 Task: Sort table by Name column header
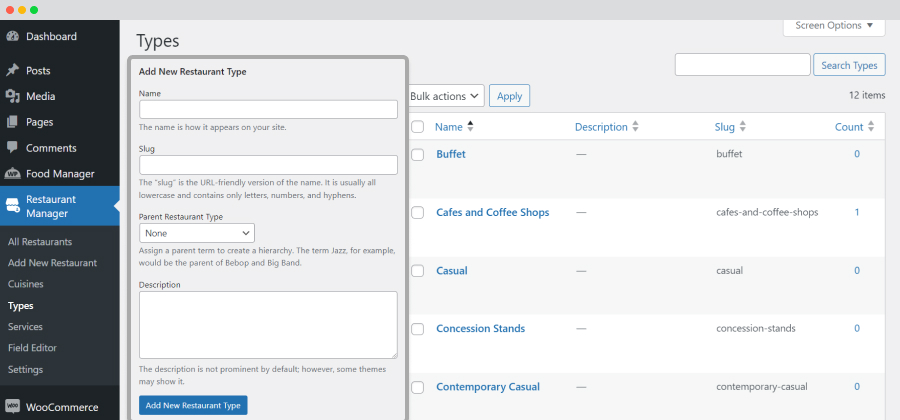pos(449,127)
